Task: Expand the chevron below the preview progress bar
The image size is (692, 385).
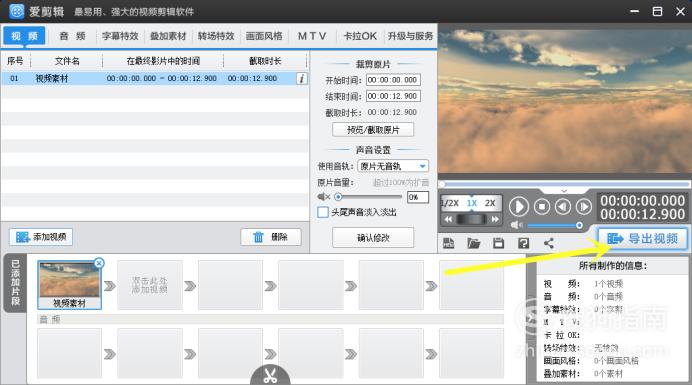Action: [x=564, y=191]
